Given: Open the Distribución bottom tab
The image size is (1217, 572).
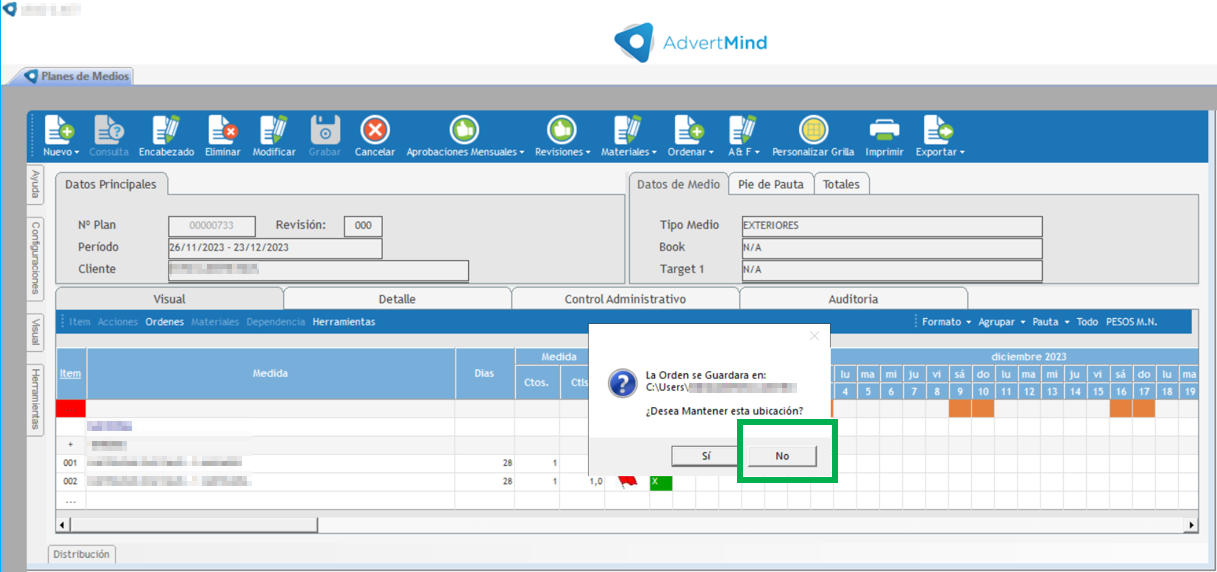Looking at the screenshot, I should 82,554.
